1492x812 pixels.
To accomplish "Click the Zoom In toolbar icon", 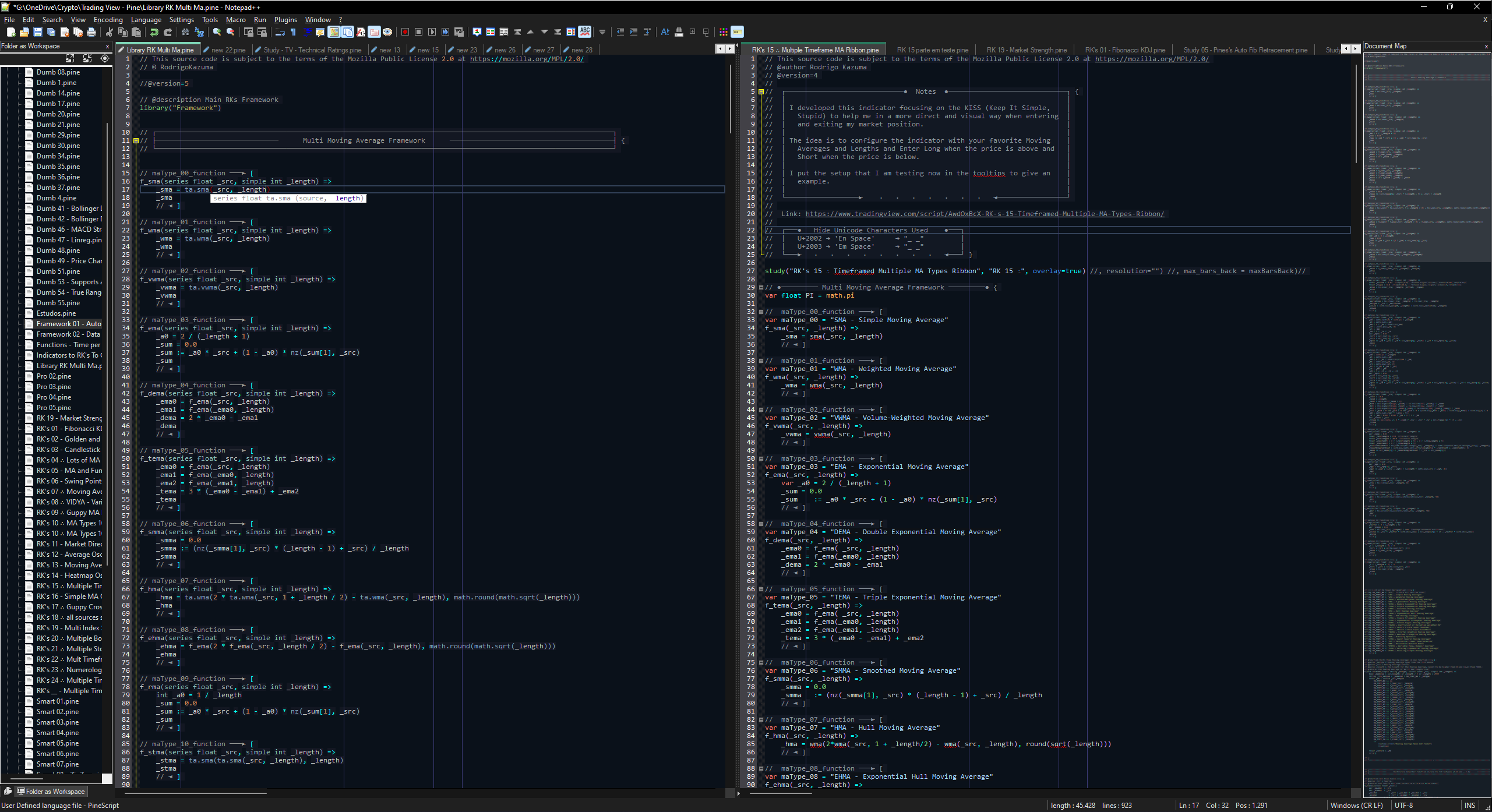I will point(217,32).
